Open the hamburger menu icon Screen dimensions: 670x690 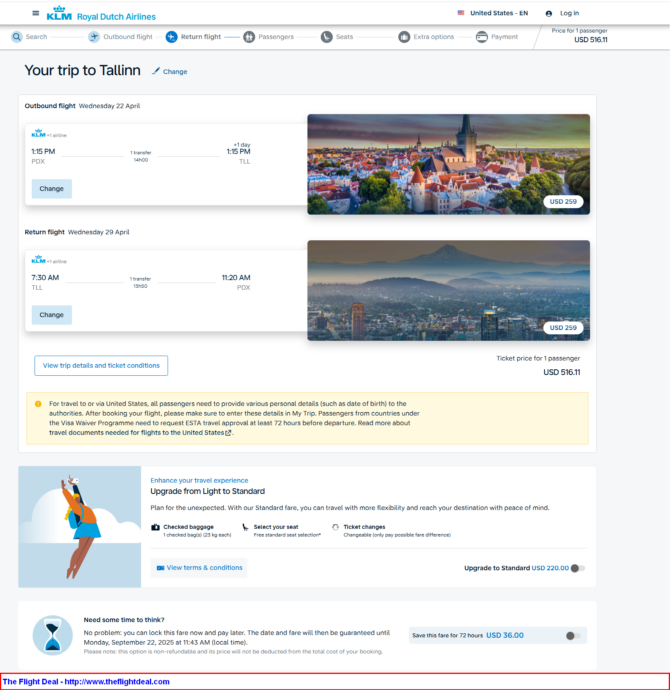click(36, 13)
